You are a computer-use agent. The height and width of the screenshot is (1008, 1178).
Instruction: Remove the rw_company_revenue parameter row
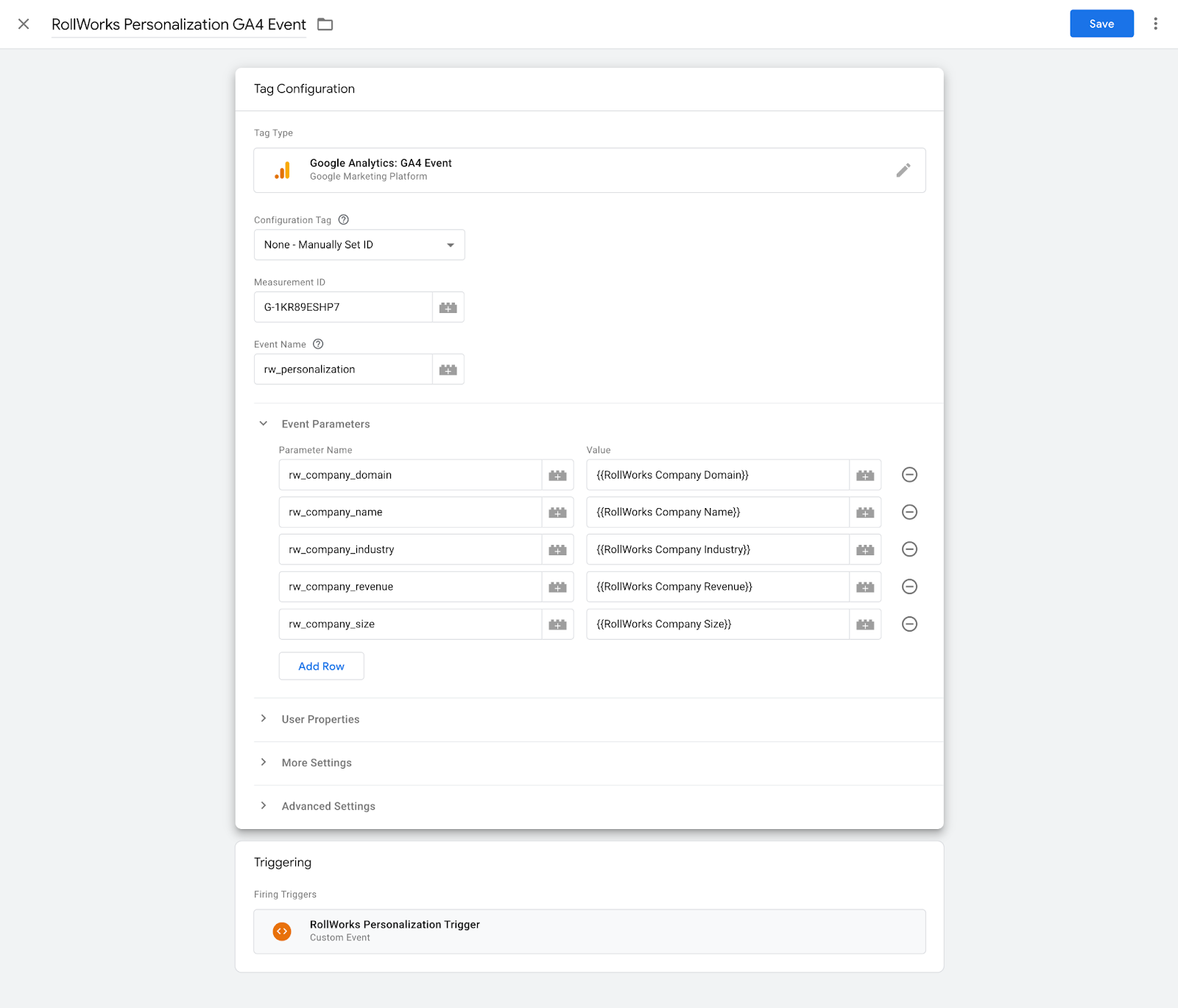point(909,587)
